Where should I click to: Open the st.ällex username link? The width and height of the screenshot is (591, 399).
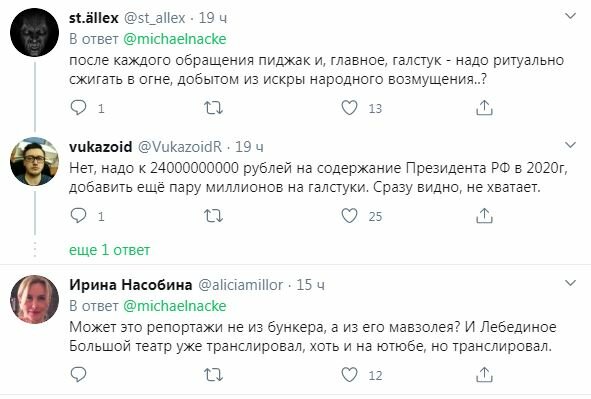point(93,18)
